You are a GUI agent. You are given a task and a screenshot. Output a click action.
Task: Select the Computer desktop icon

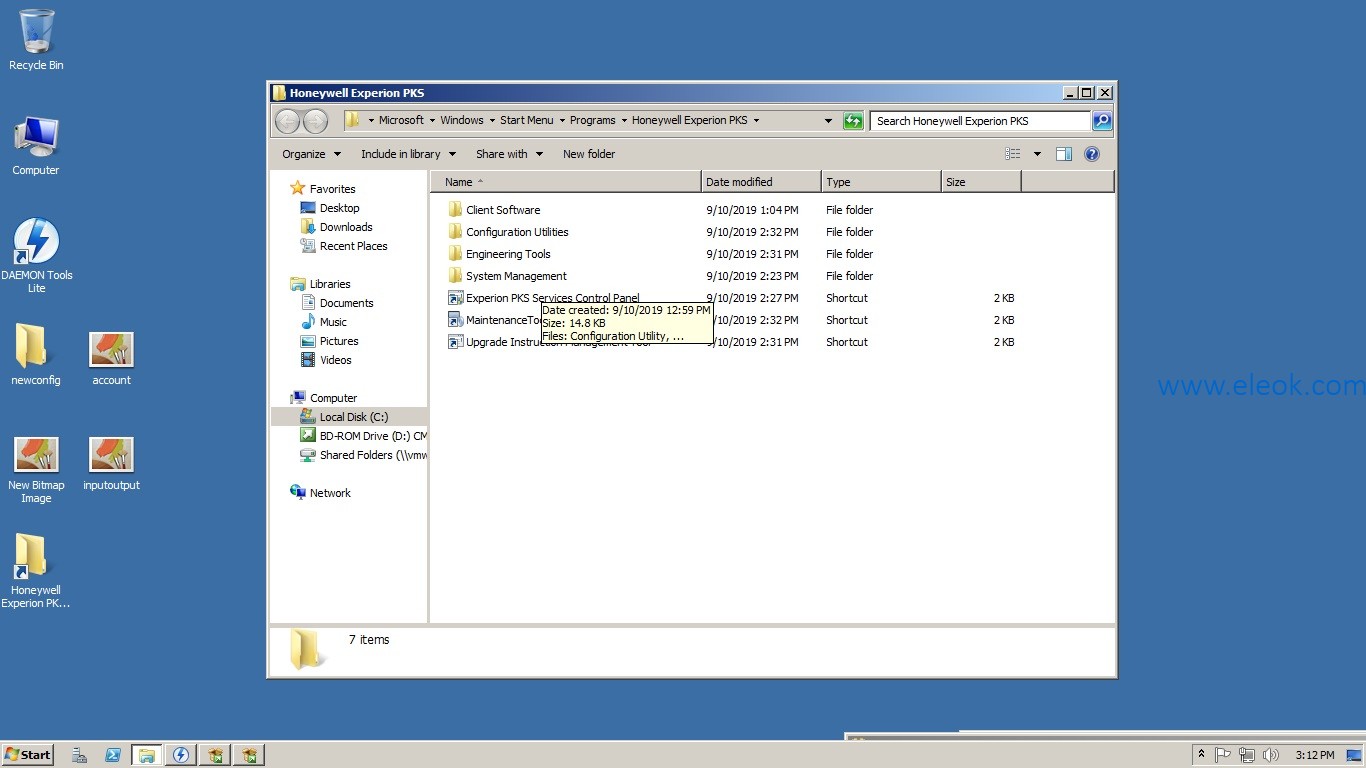tap(36, 146)
